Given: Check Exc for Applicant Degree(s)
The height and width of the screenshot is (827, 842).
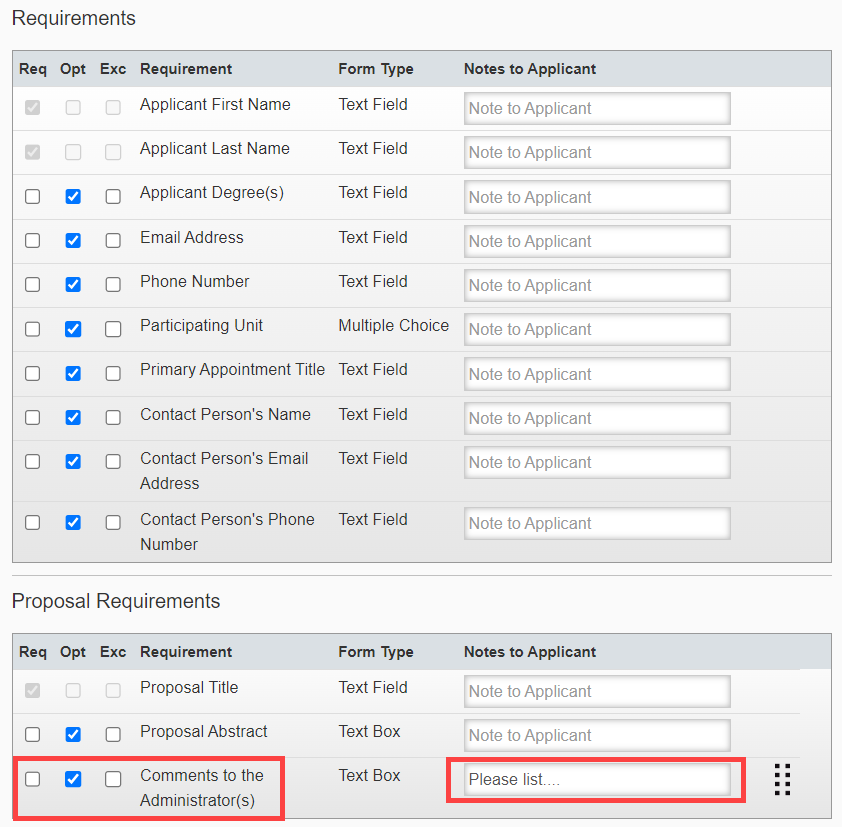Looking at the screenshot, I should point(113,197).
